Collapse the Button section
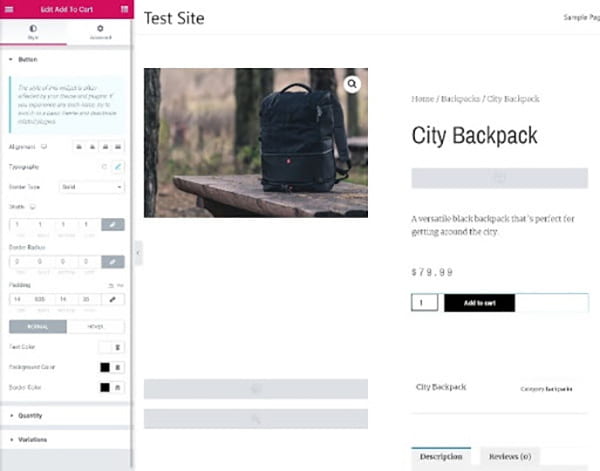Viewport: 600px width, 471px height. (28, 59)
